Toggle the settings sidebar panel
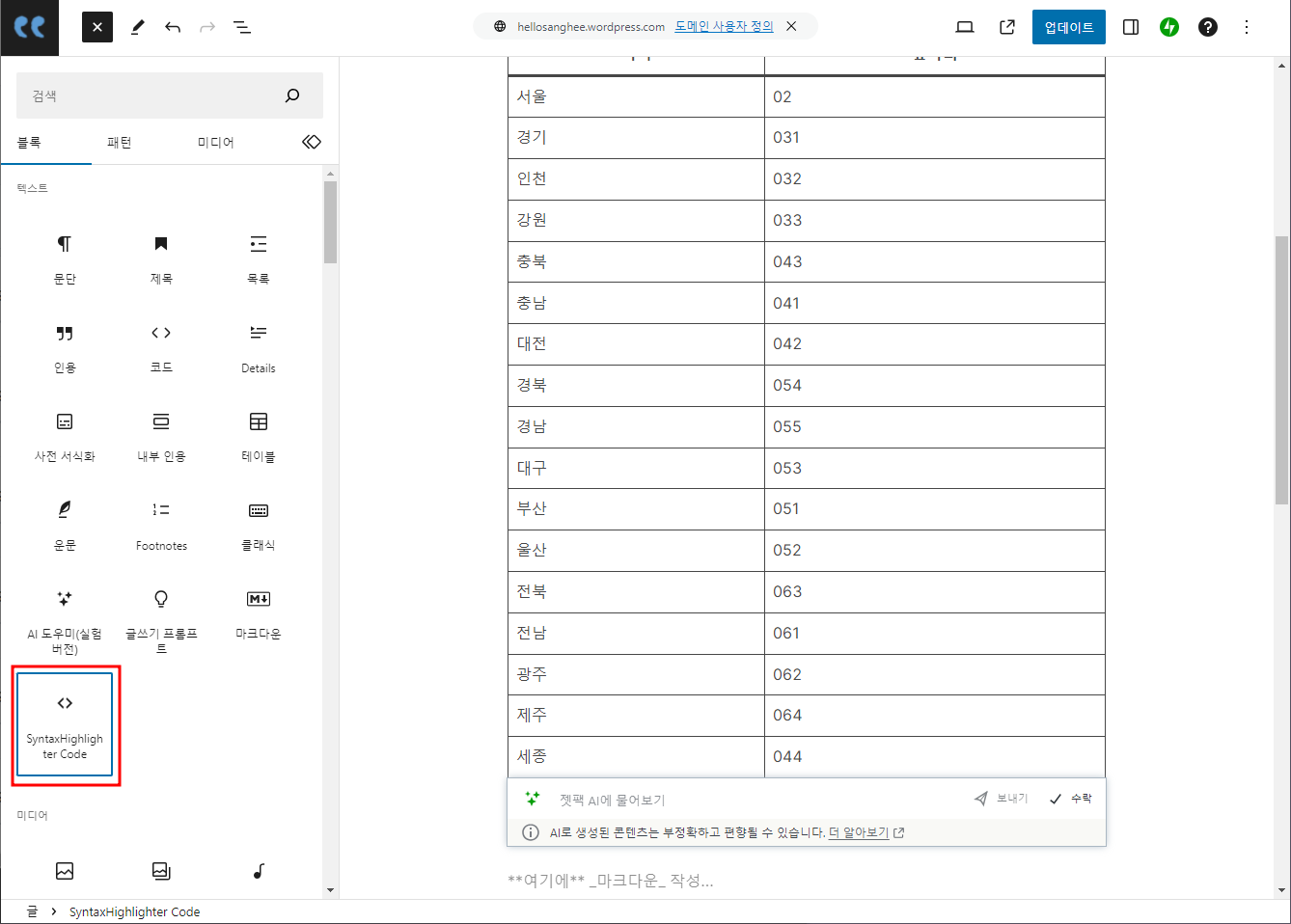1291x924 pixels. pyautogui.click(x=1131, y=27)
